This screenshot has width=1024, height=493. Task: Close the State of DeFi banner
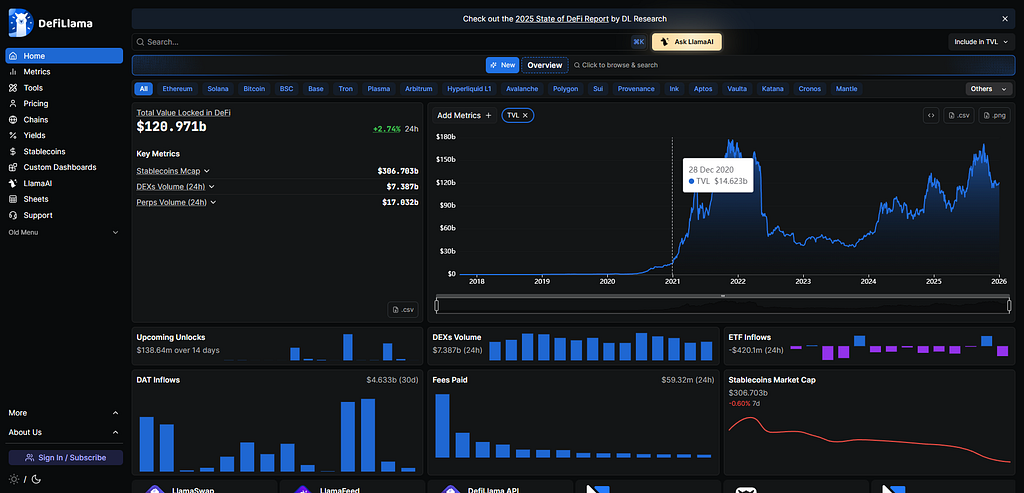click(1005, 19)
